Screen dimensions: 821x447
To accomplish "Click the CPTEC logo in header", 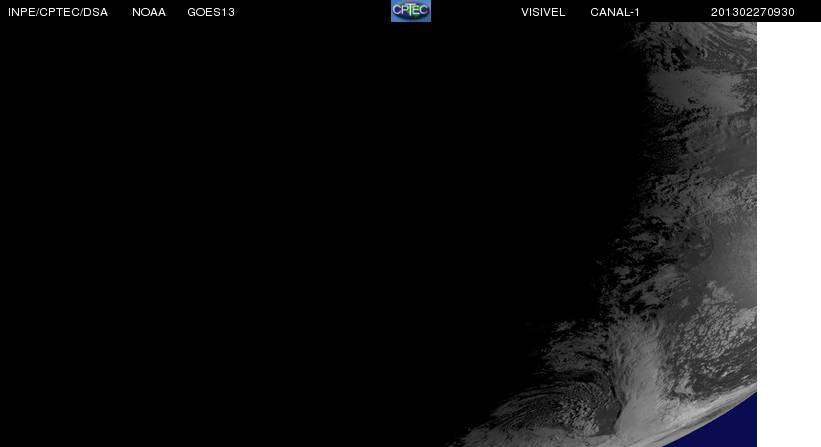I will [x=411, y=10].
